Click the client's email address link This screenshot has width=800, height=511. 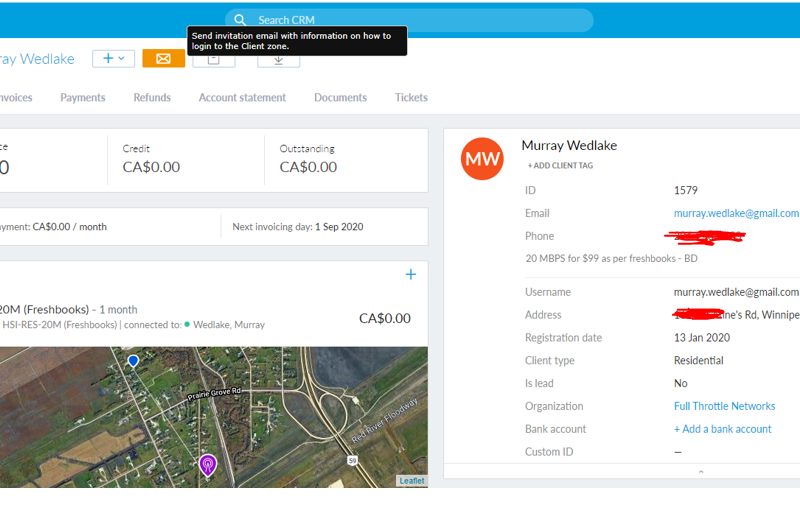736,213
